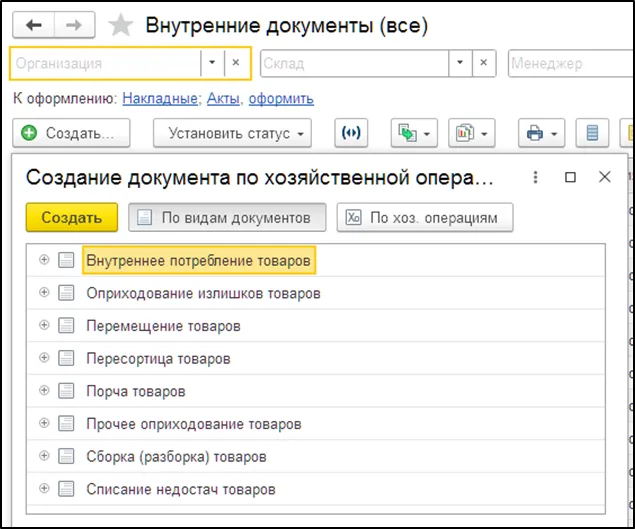
Task: Close the Создание документа dialog
Action: (x=605, y=177)
